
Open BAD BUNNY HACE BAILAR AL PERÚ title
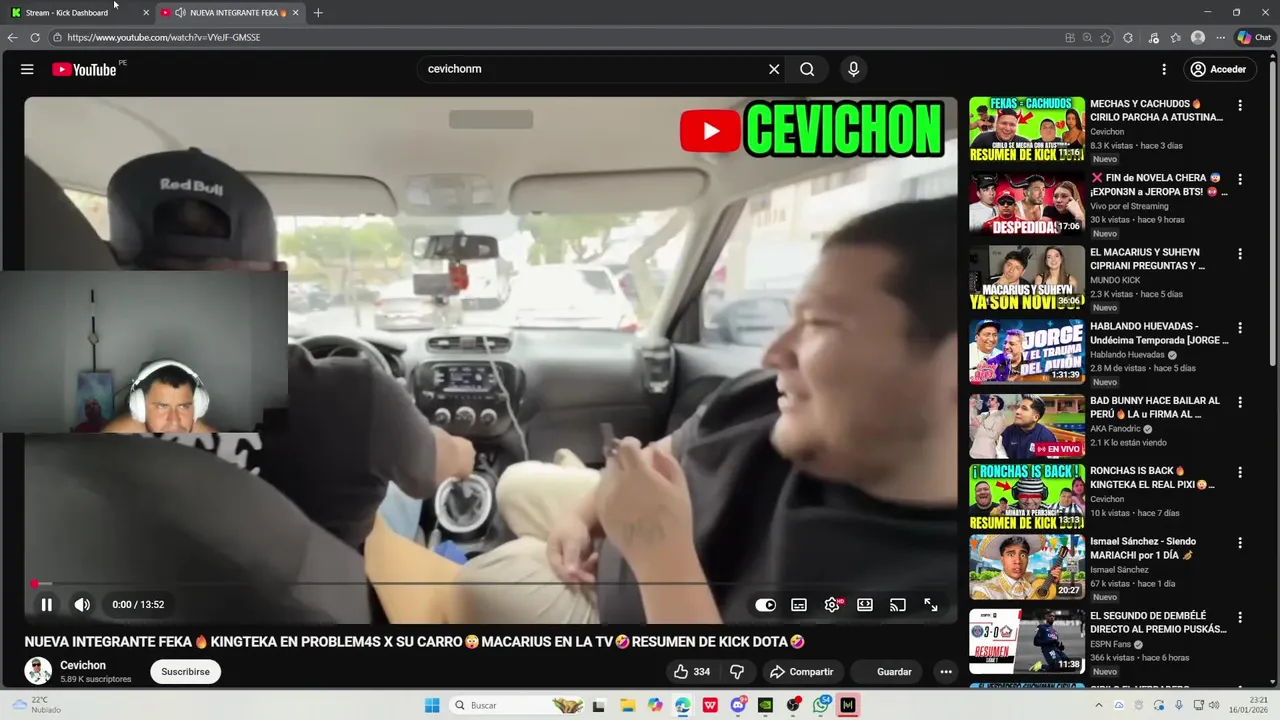[x=1155, y=407]
